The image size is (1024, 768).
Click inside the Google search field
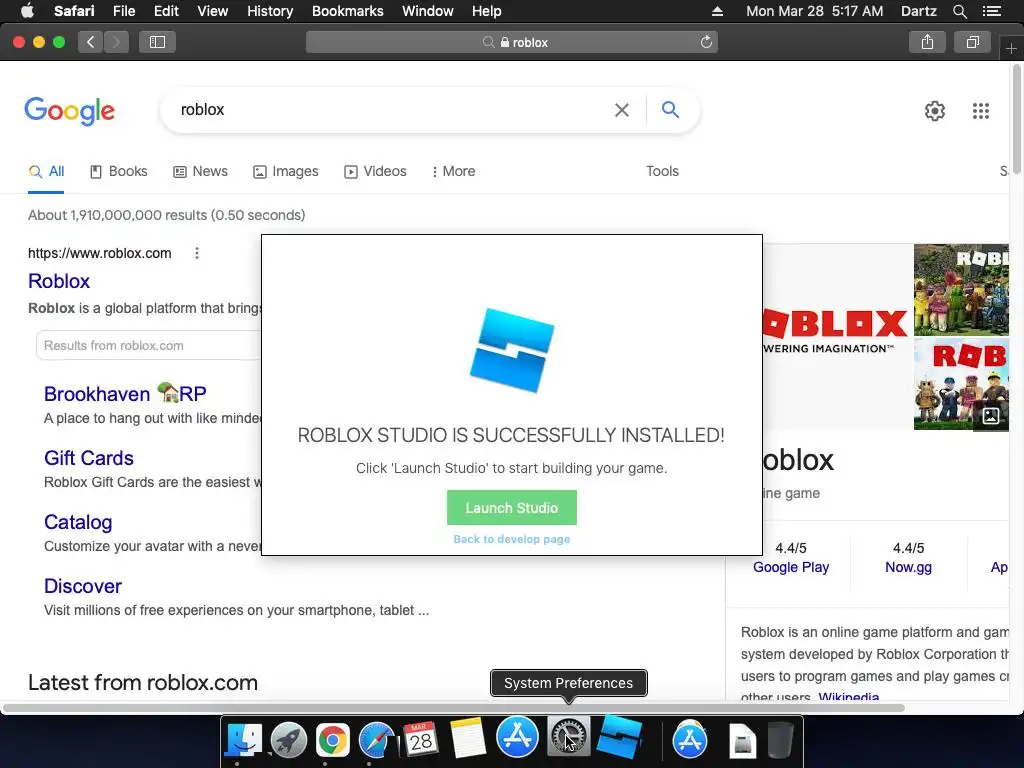(392, 110)
